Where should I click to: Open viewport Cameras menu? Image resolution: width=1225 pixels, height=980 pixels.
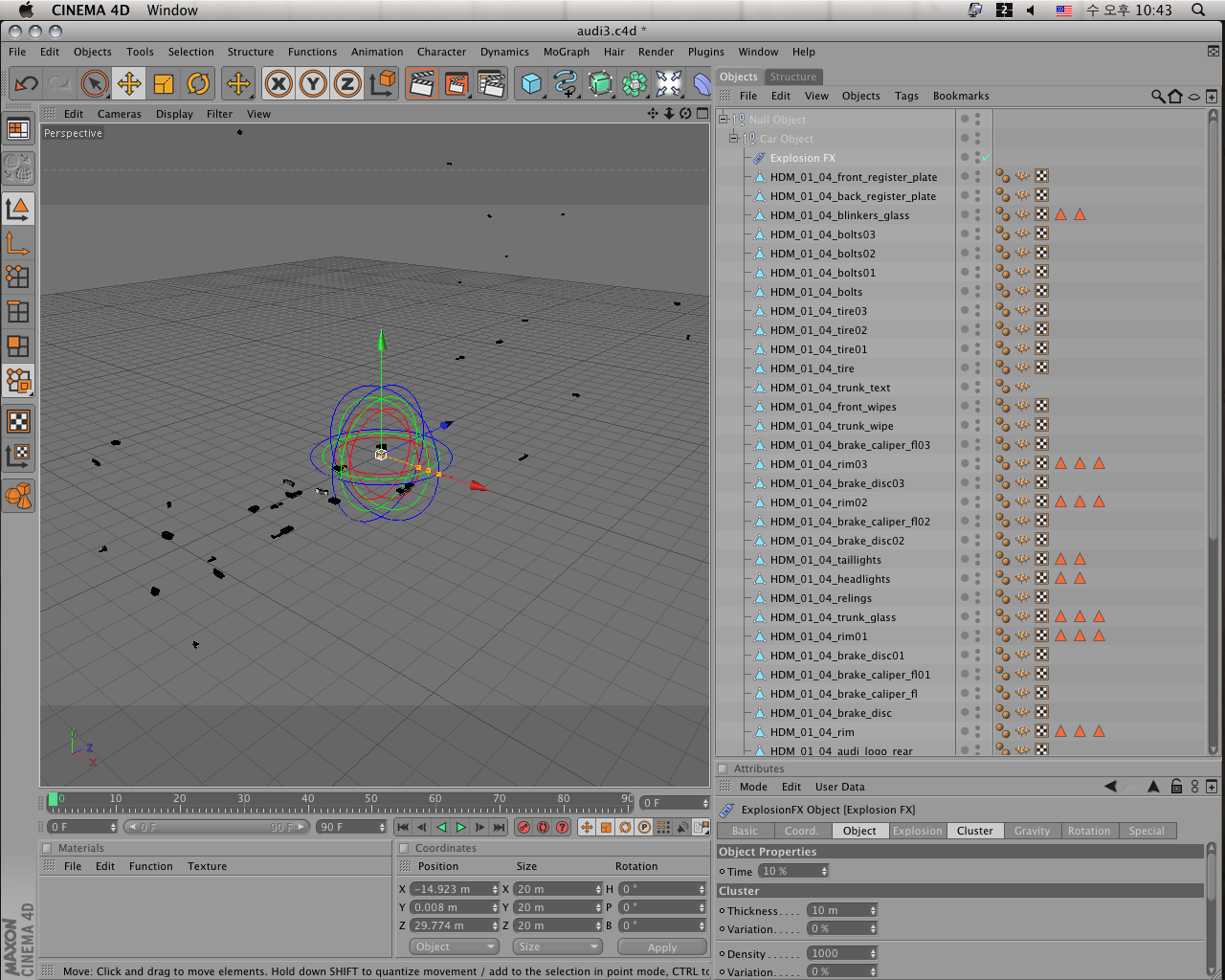(119, 114)
